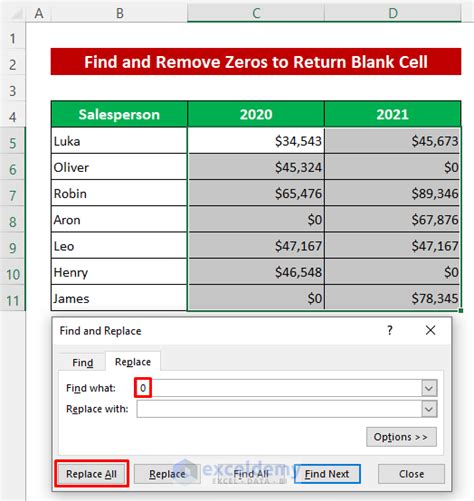This screenshot has height=501, width=474.
Task: Select the cell containing Luka
Action: pos(119,141)
